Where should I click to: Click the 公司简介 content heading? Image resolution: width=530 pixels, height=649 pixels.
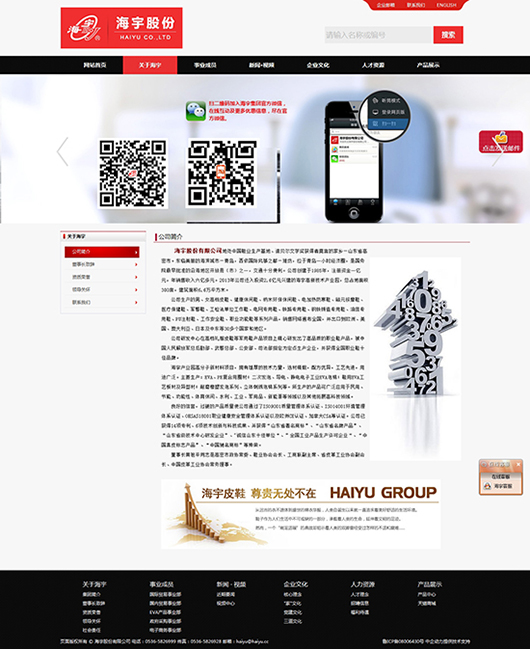[x=170, y=236]
